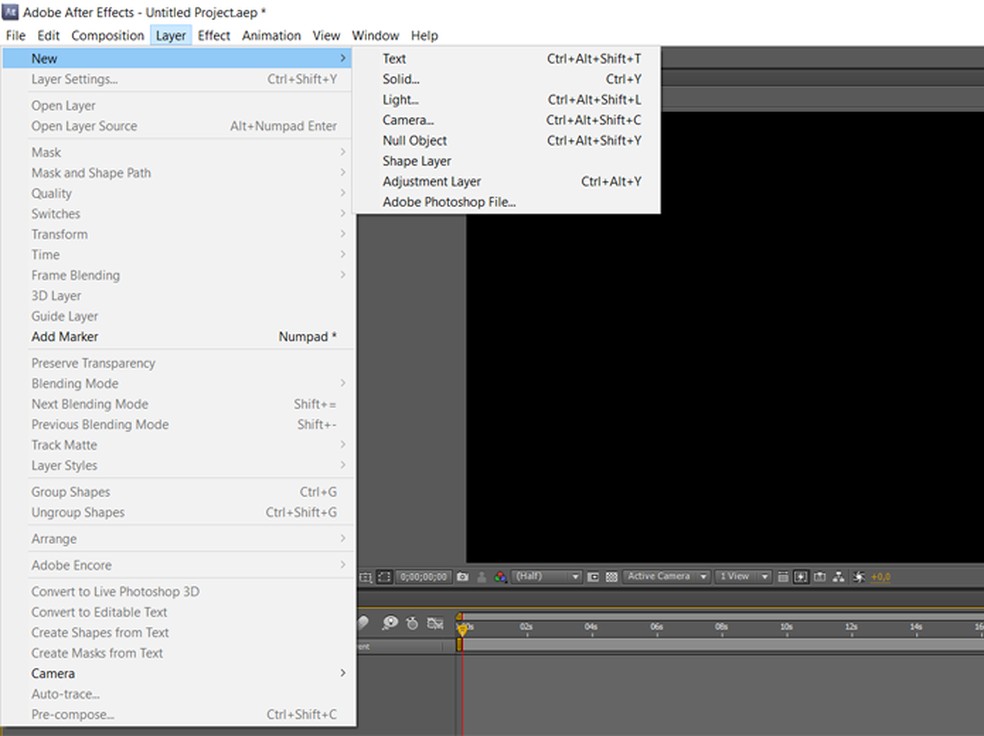The height and width of the screenshot is (736, 984).
Task: Click the reset exposure icon
Action: (x=858, y=577)
